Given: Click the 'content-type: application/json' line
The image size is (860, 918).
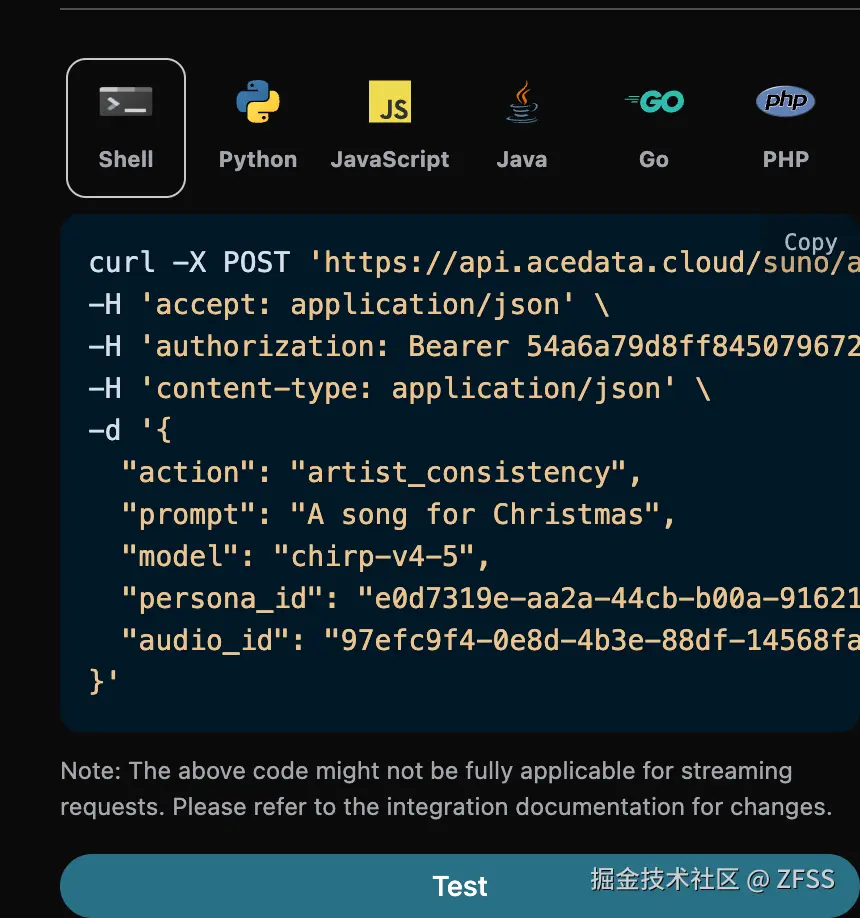Looking at the screenshot, I should [400, 389].
